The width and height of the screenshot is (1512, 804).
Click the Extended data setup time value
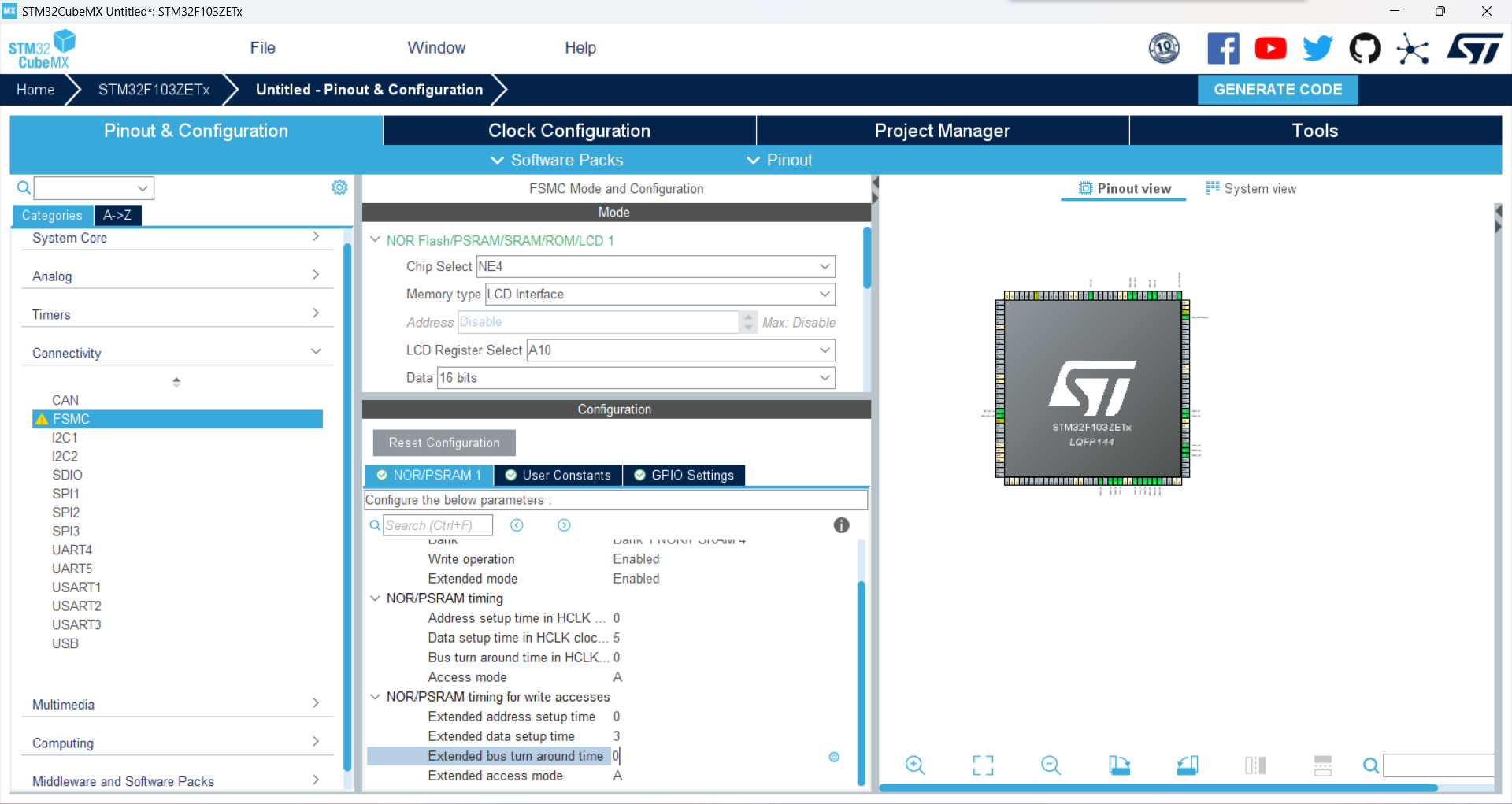point(617,736)
